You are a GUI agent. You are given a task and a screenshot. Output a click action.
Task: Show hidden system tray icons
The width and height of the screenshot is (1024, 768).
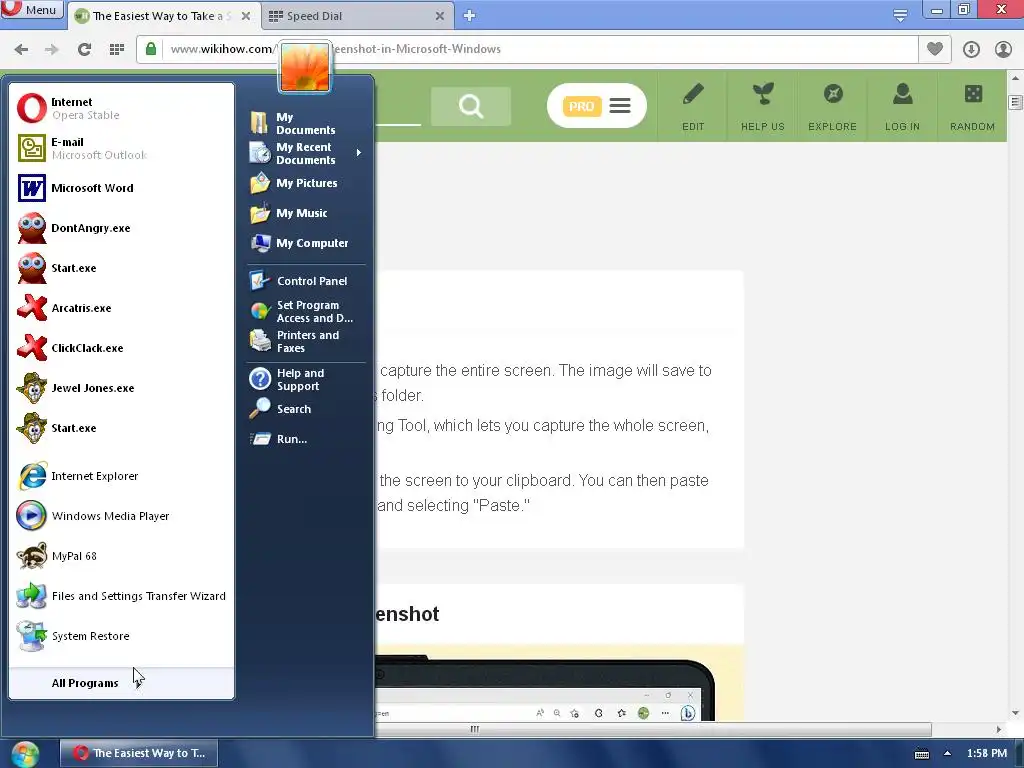pyautogui.click(x=947, y=753)
